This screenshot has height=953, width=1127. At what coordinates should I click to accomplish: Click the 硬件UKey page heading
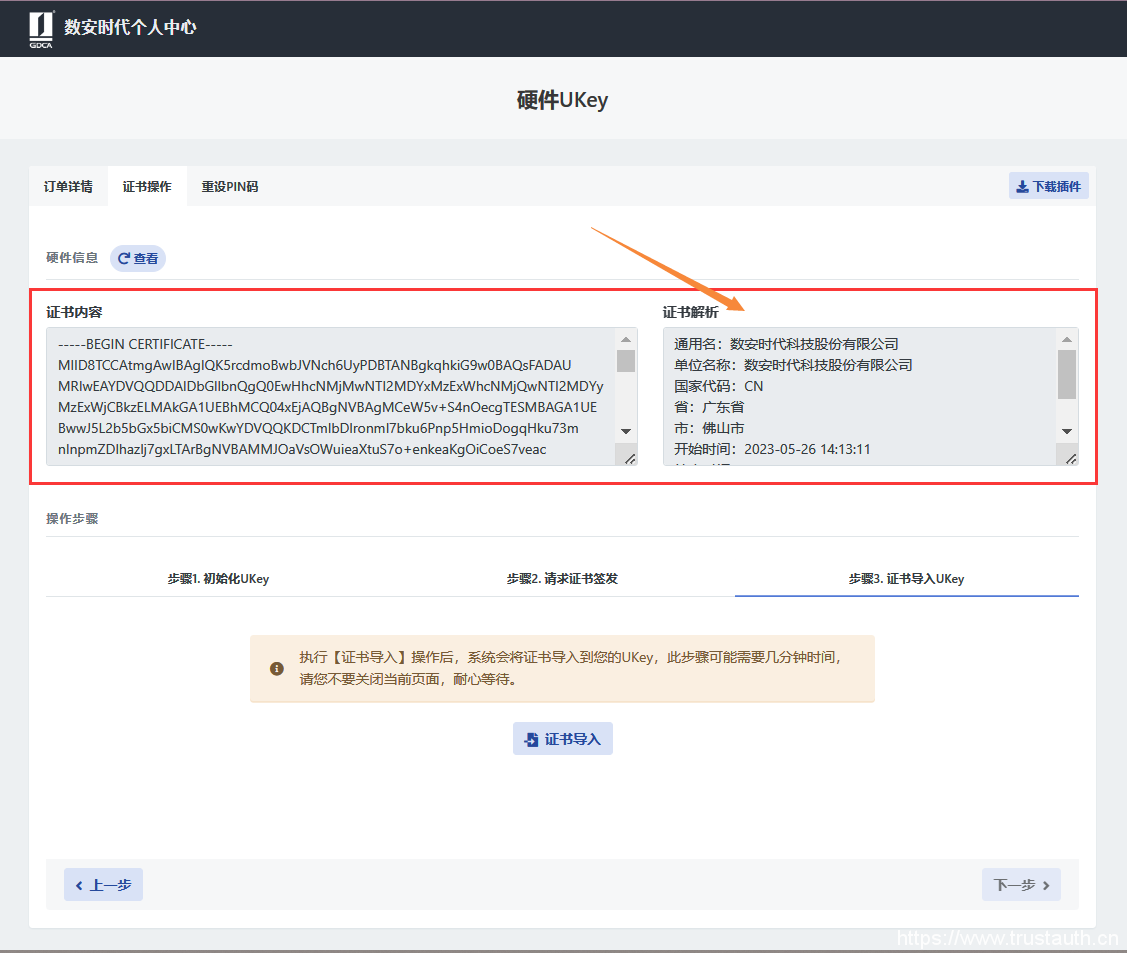click(x=562, y=100)
